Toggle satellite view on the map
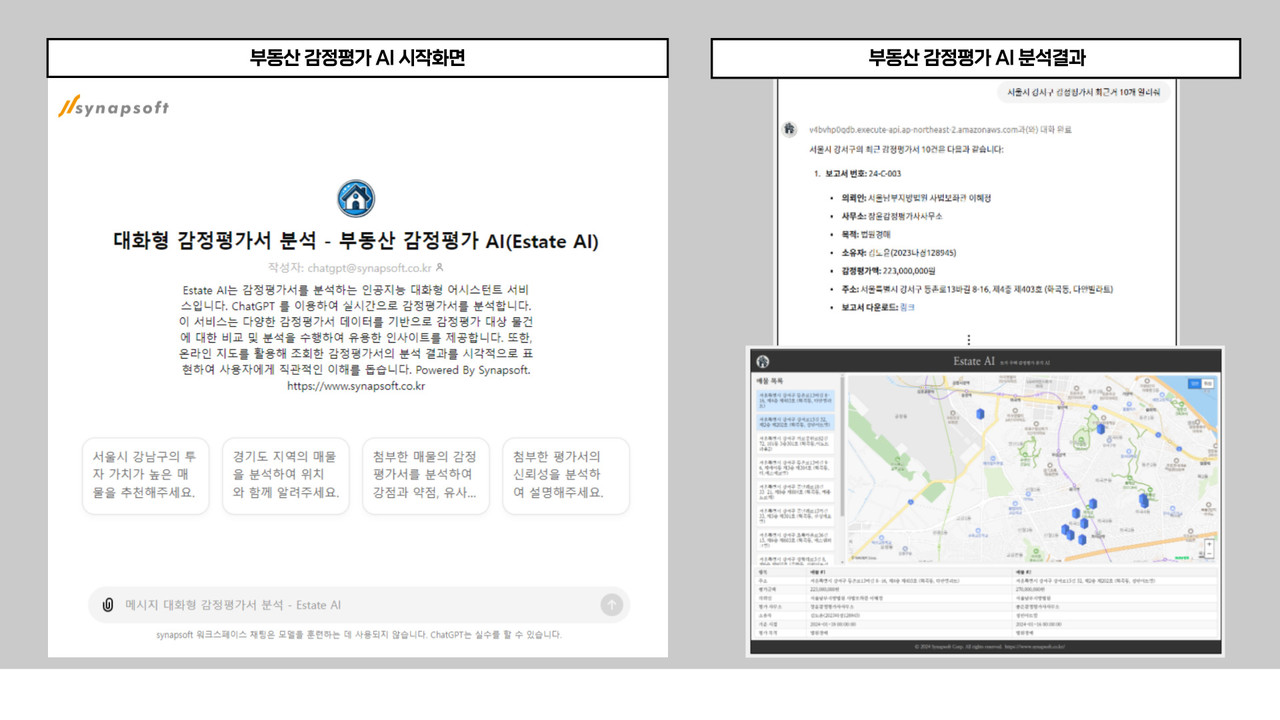The height and width of the screenshot is (720, 1280). (x=1207, y=382)
